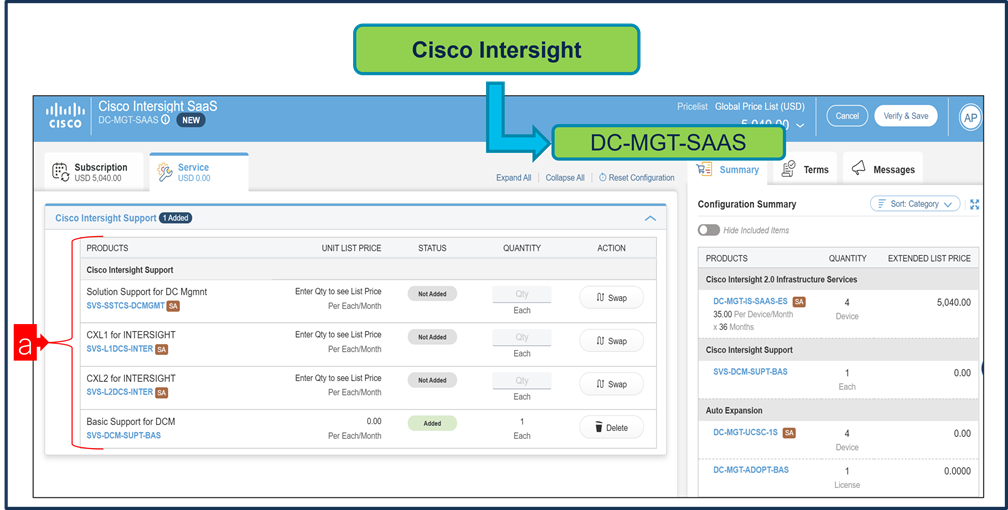Image resolution: width=1008 pixels, height=510 pixels.
Task: Click the expand-view icon in Configuration Summary
Action: tap(975, 204)
